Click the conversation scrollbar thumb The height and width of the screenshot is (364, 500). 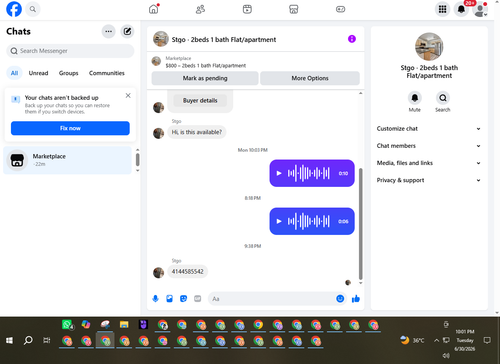click(x=360, y=224)
